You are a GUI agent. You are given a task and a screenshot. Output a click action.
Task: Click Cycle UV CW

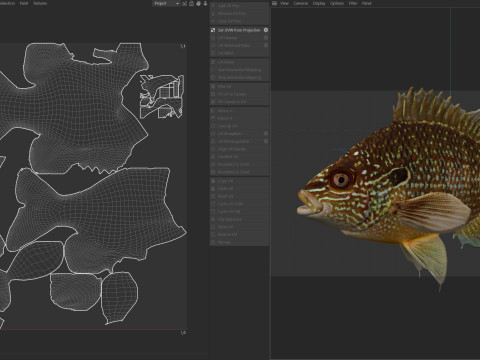229,212
